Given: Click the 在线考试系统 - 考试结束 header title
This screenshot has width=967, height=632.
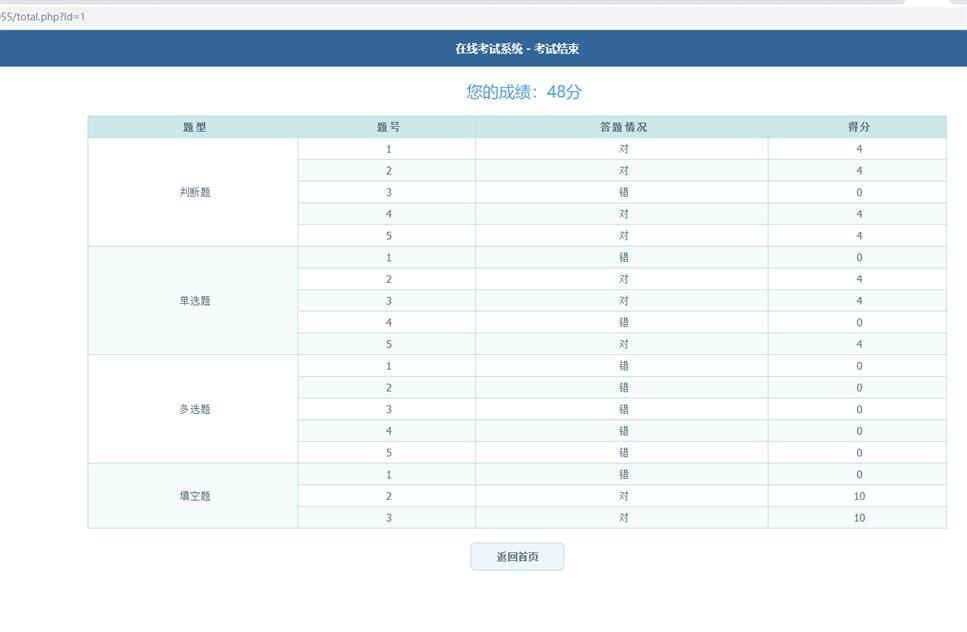Looking at the screenshot, I should point(517,49).
